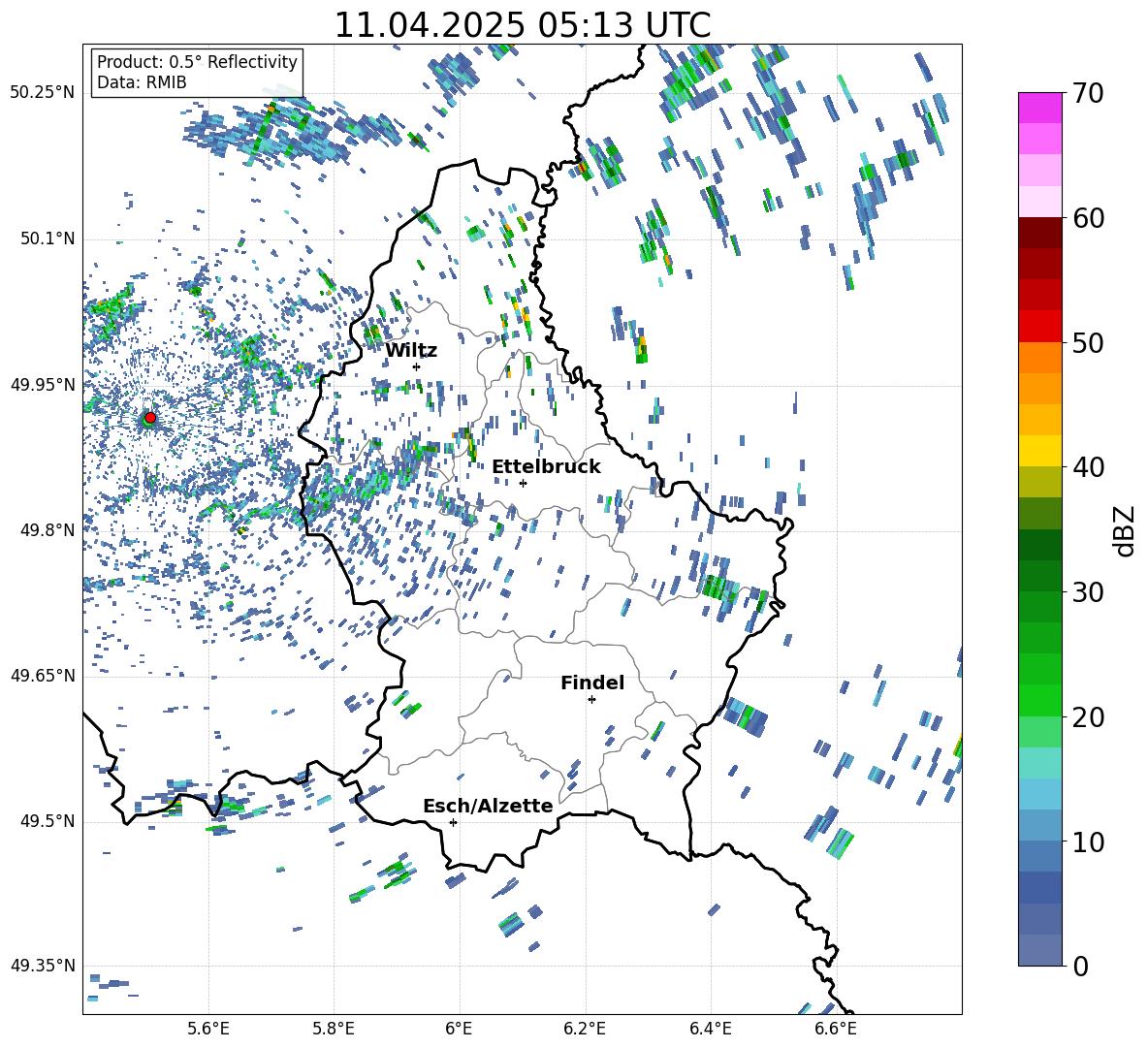
Task: Click the 5.6°E longitude label
Action: coord(208,1029)
